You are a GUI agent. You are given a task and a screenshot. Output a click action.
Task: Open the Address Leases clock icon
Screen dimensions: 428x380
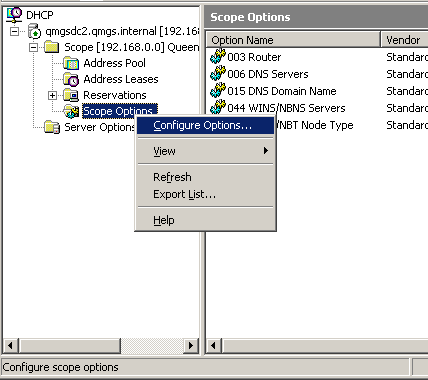pyautogui.click(x=71, y=79)
